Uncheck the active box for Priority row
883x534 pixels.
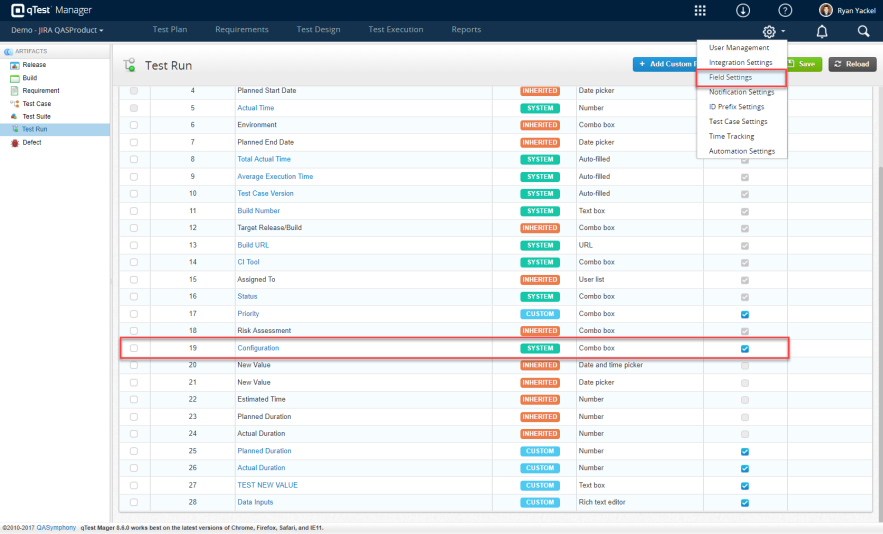point(744,314)
